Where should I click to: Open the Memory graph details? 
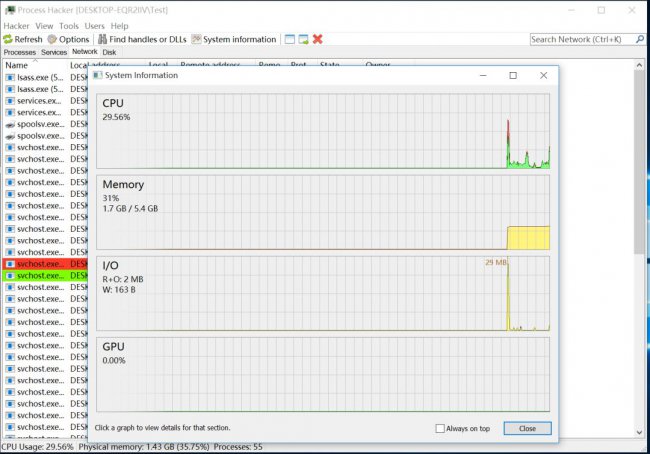click(x=323, y=212)
